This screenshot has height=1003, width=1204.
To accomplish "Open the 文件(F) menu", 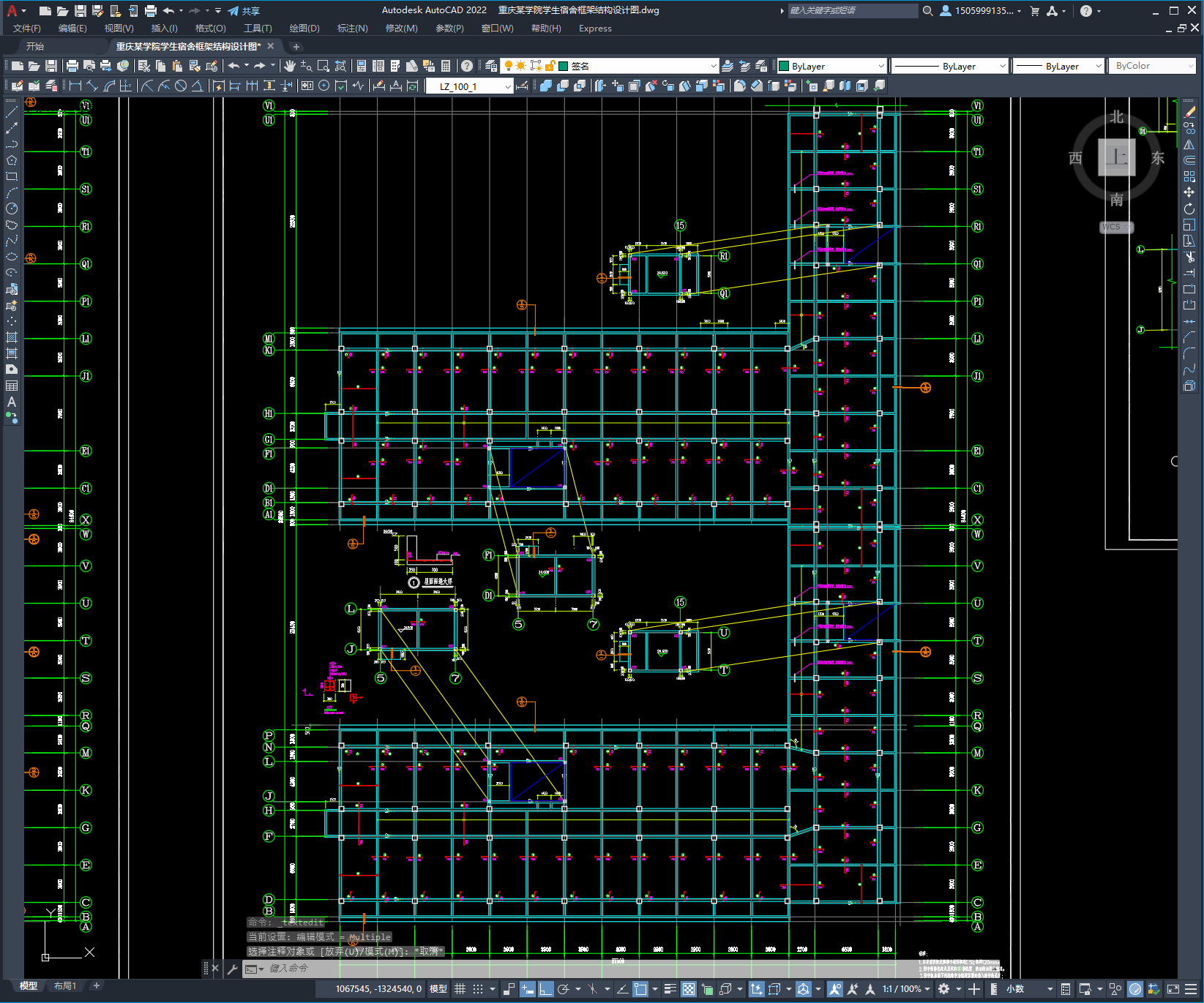I will pos(27,29).
